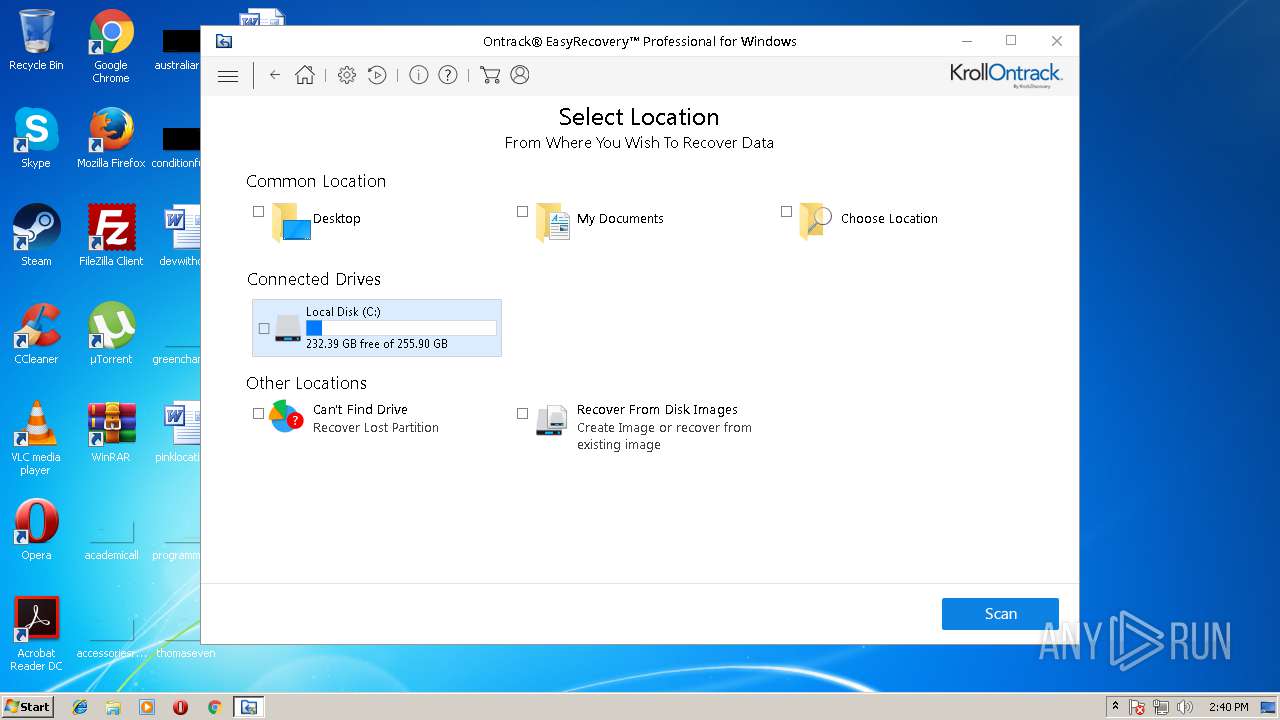Click the 'Choose Location' label
The image size is (1280, 720).
coord(889,219)
